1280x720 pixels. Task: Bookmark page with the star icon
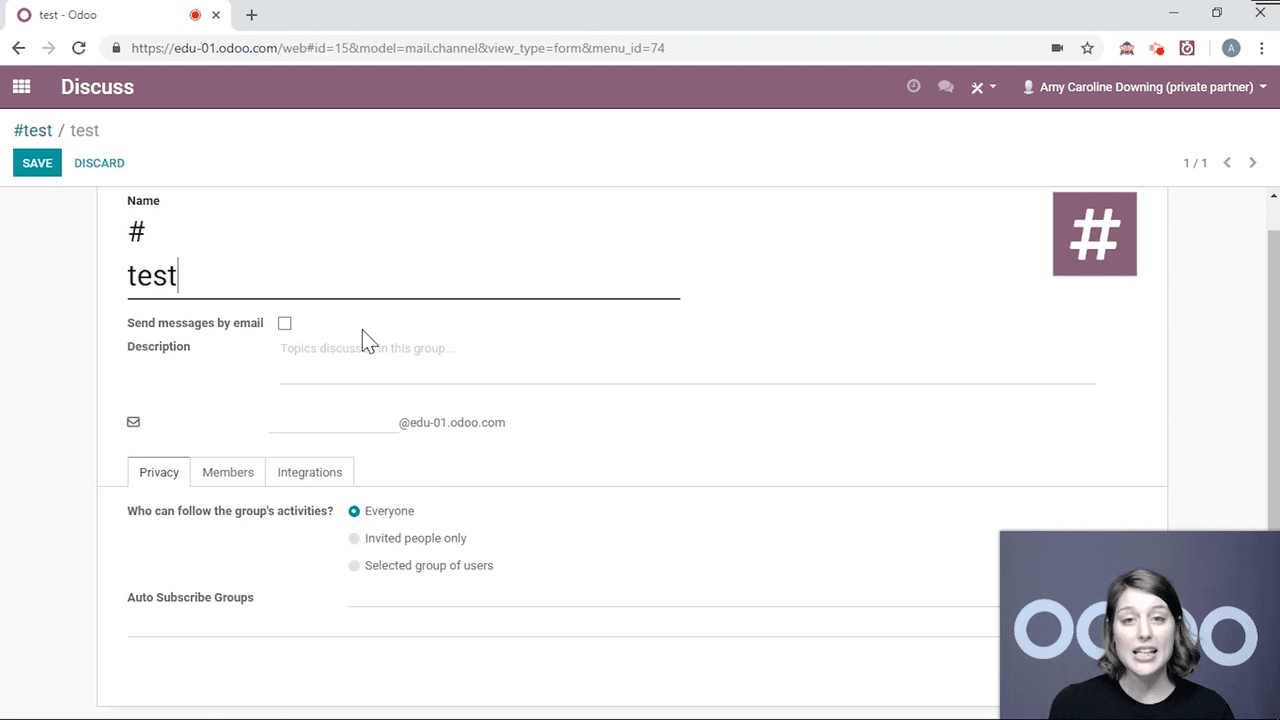point(1087,48)
